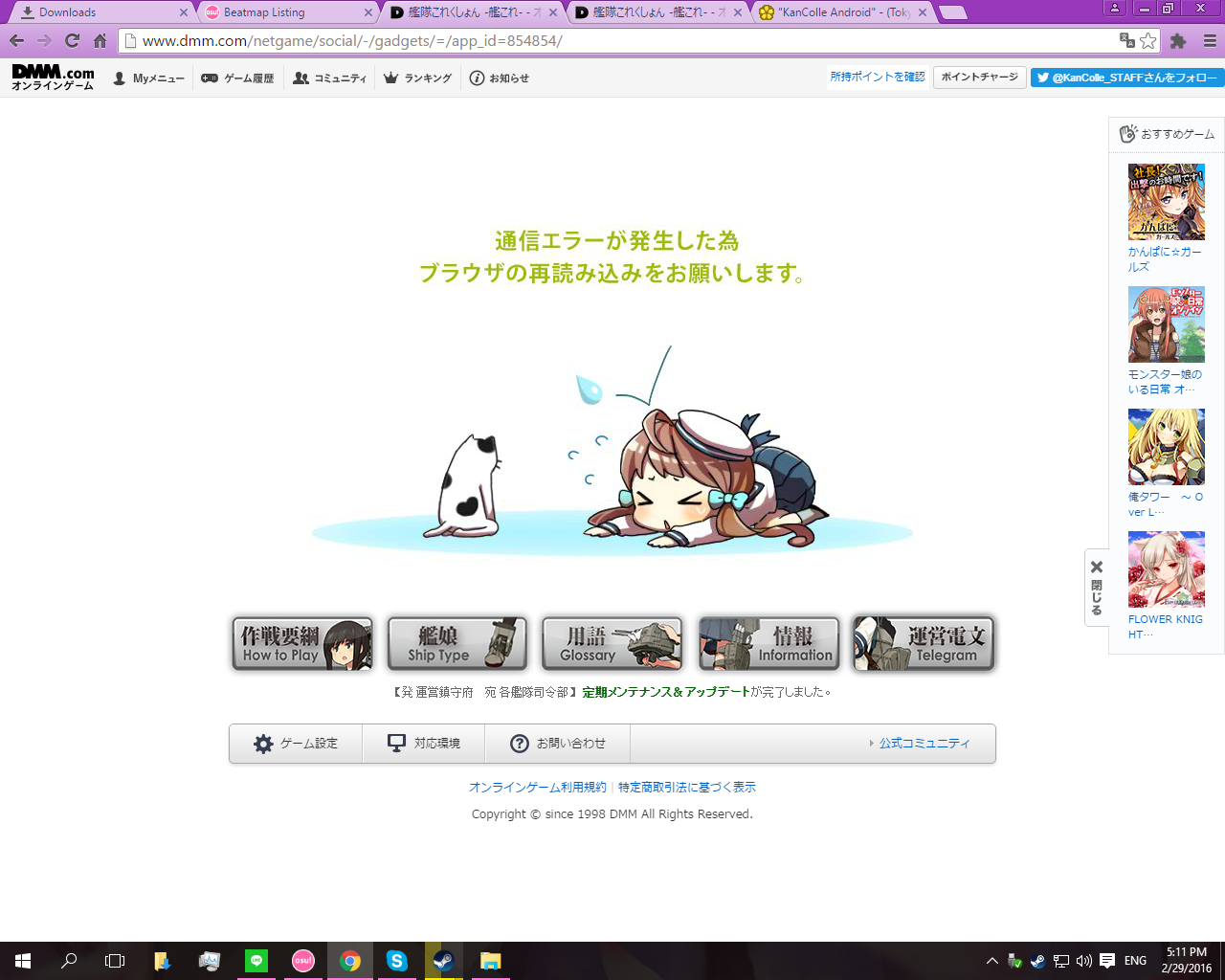The width and height of the screenshot is (1225, 980).
Task: Open Steam from the Windows taskbar
Action: coord(443,961)
